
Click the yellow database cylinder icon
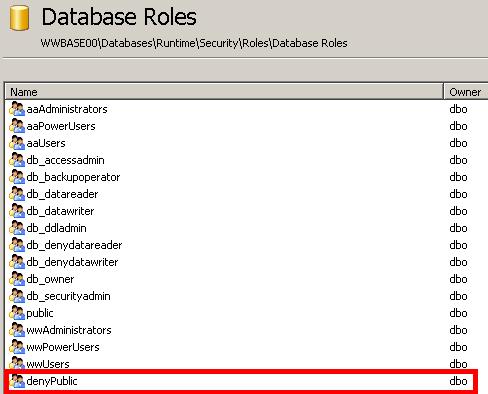19,18
